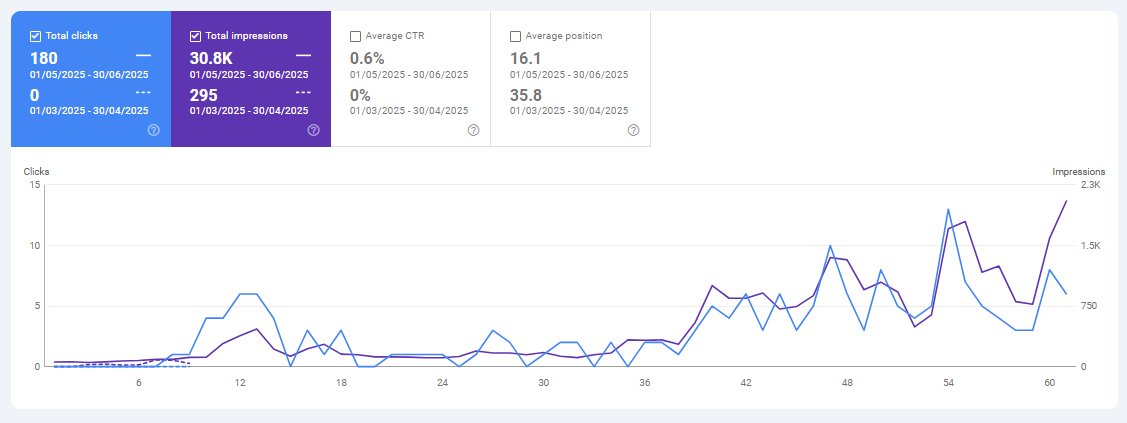The image size is (1127, 423).
Task: Click the 35.8 average position value
Action: pyautogui.click(x=526, y=96)
